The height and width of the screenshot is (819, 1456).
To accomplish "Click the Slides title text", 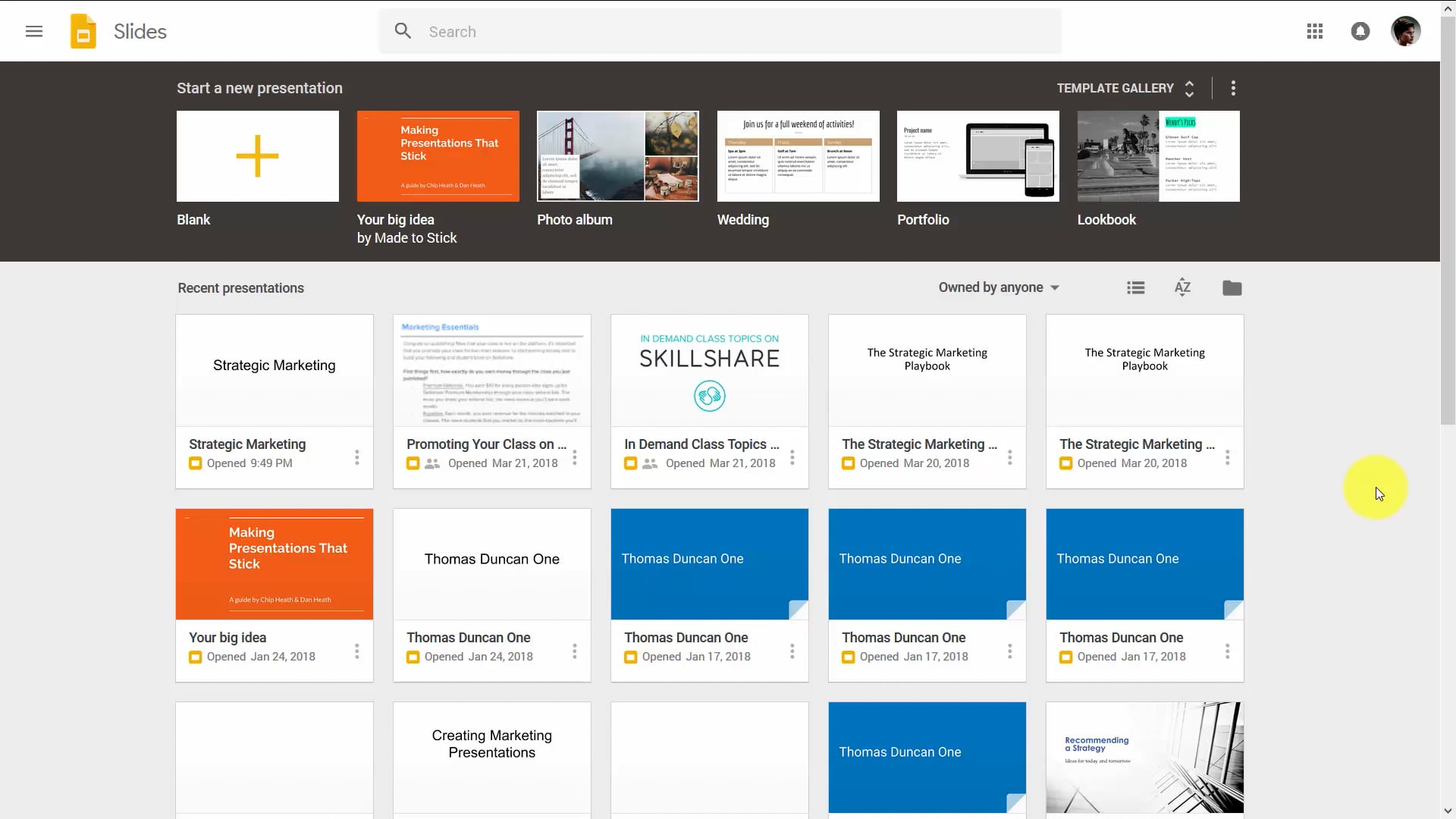I will [140, 31].
